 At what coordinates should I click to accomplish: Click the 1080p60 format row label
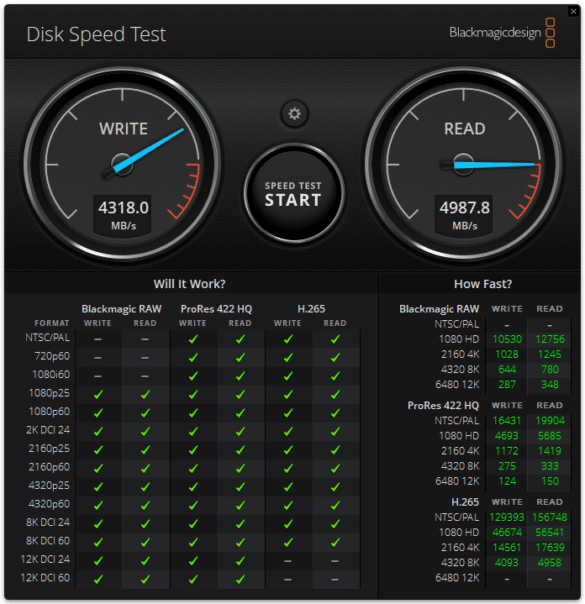[50, 411]
